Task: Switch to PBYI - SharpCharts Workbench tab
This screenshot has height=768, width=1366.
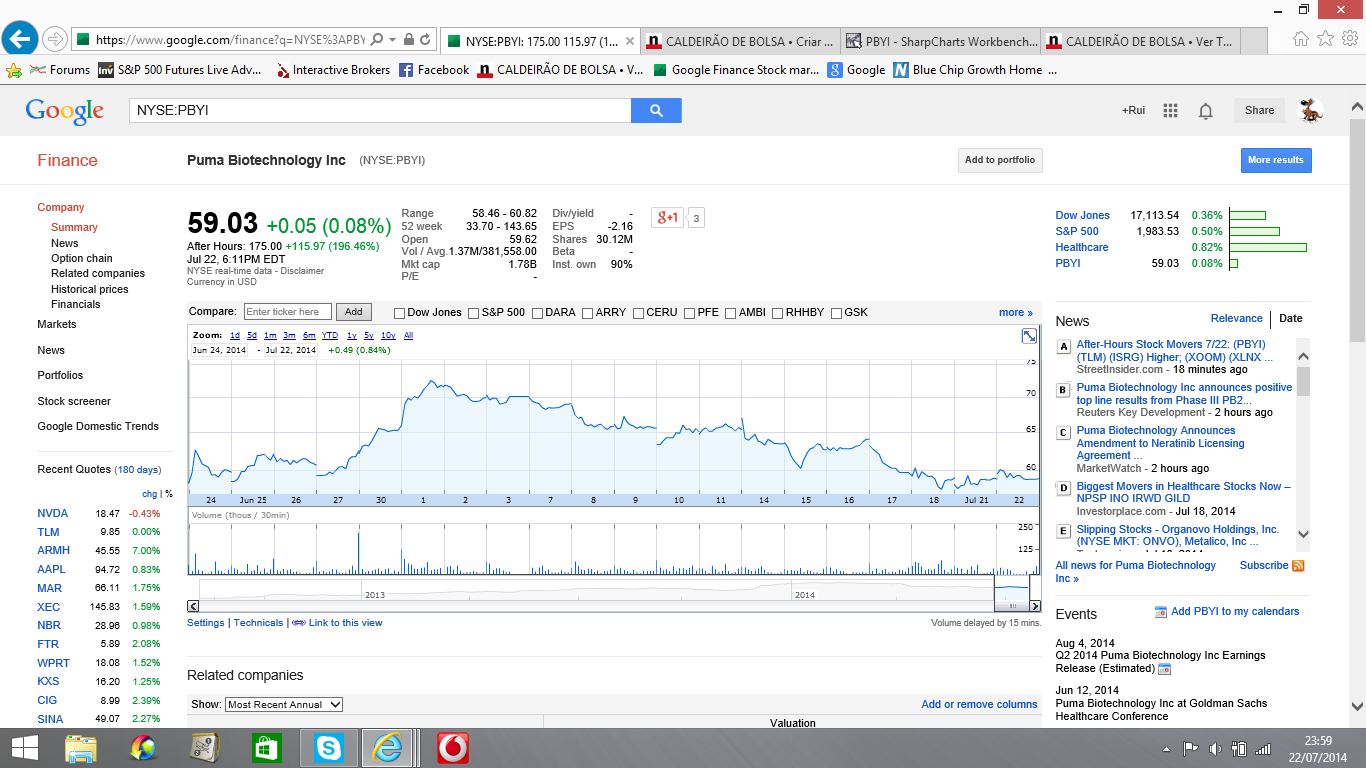Action: pyautogui.click(x=940, y=41)
